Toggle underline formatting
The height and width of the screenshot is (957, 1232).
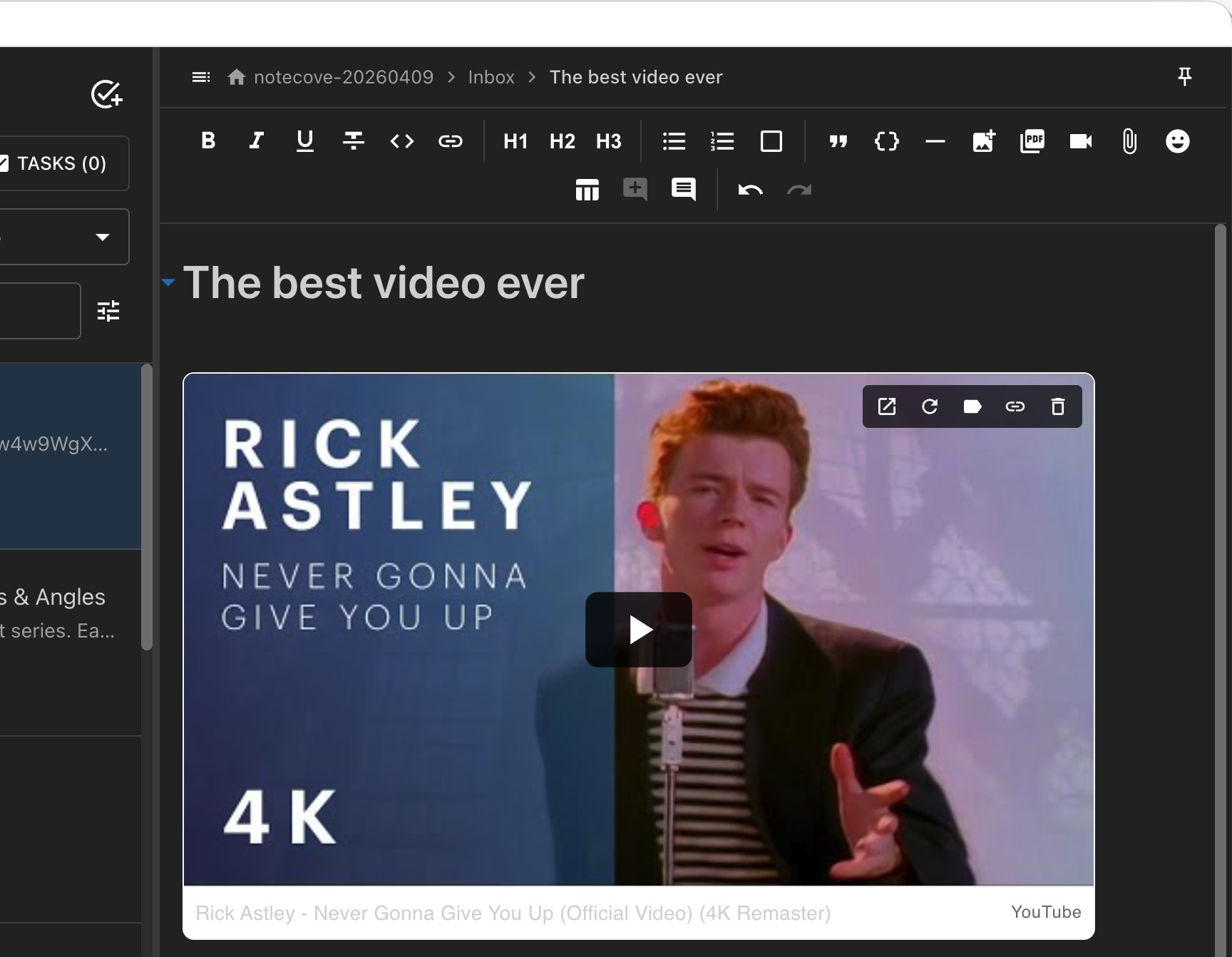pyautogui.click(x=305, y=141)
